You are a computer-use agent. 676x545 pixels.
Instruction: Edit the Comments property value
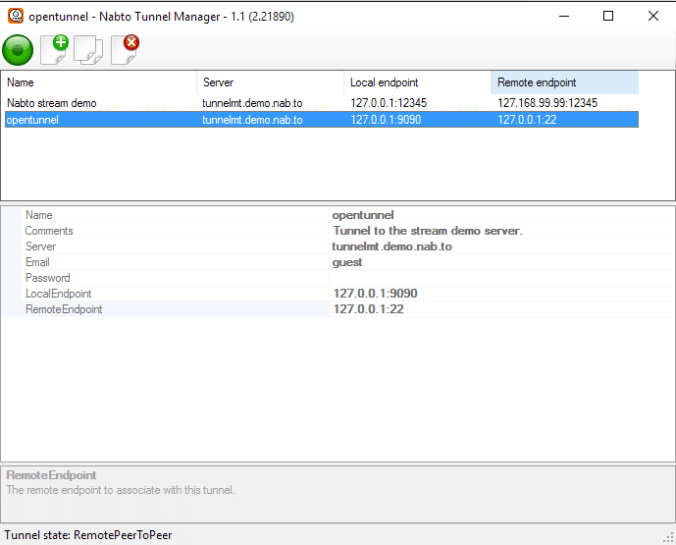point(502,231)
